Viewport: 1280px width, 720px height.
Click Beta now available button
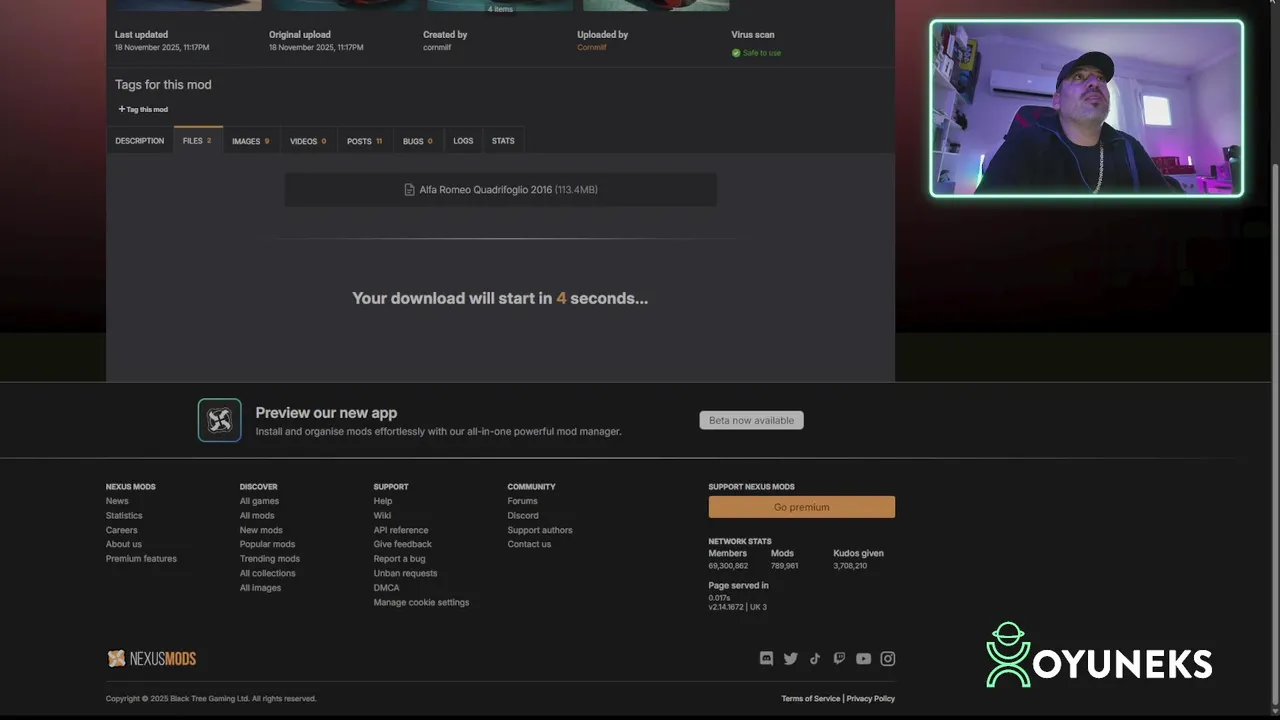tap(751, 420)
